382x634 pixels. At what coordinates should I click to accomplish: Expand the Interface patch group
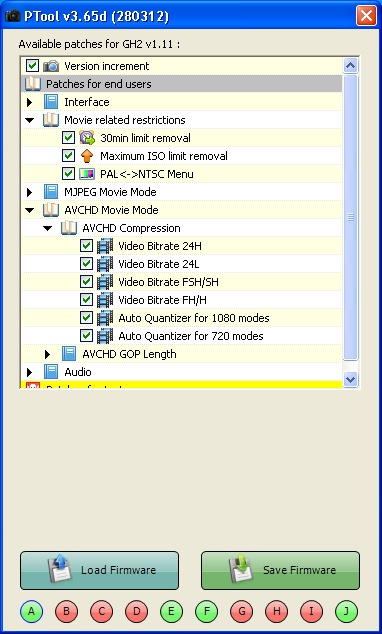point(29,102)
